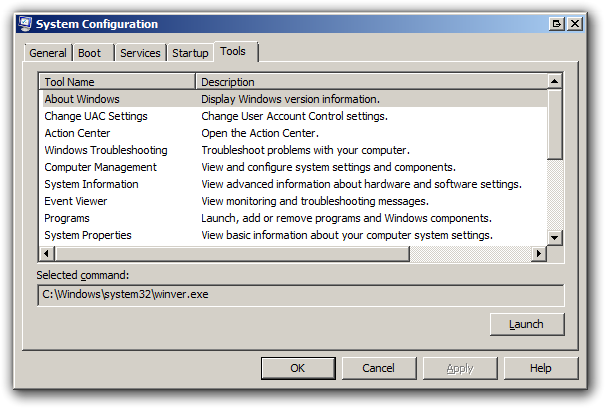The height and width of the screenshot is (409, 605).
Task: Confirm with the OK button
Action: (298, 368)
